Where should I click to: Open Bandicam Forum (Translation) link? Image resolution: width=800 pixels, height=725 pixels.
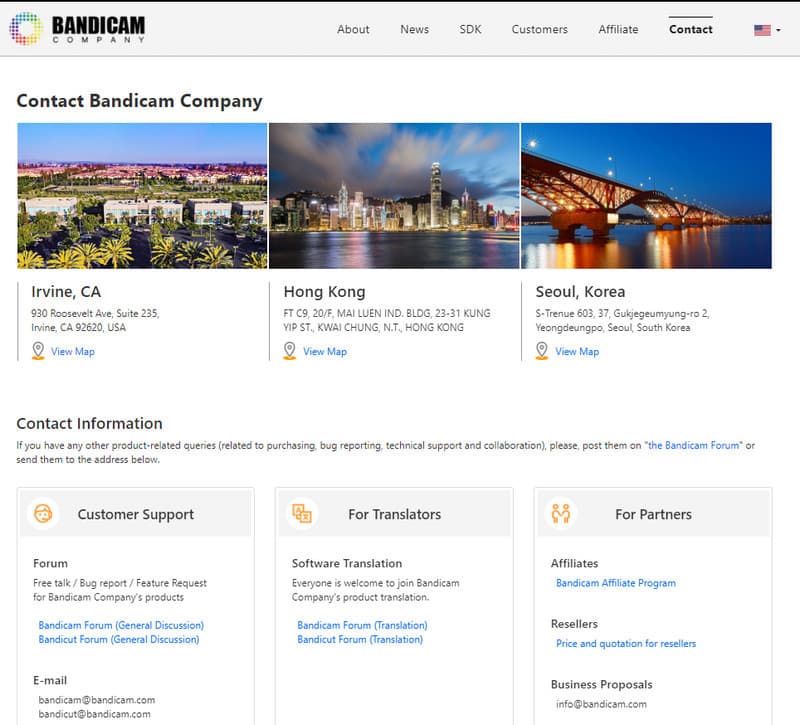(x=362, y=625)
